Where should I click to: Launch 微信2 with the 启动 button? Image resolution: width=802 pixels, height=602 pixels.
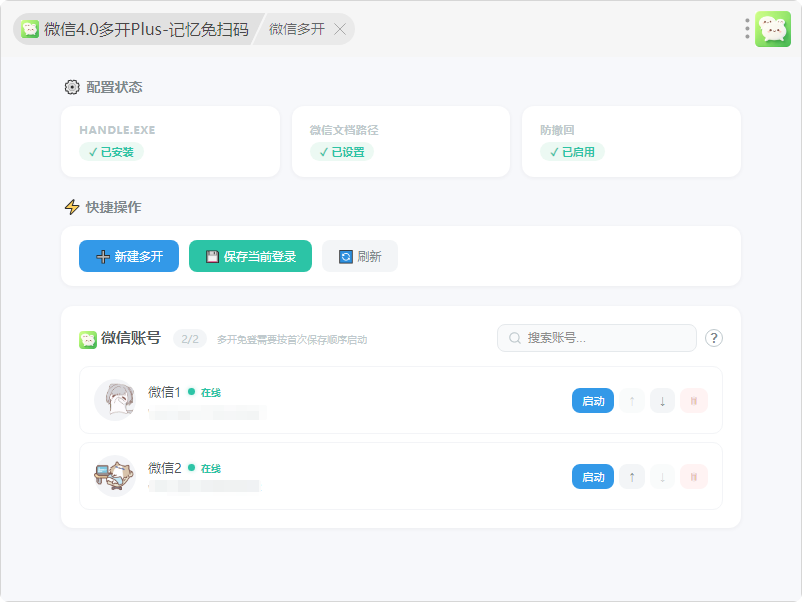(x=593, y=476)
